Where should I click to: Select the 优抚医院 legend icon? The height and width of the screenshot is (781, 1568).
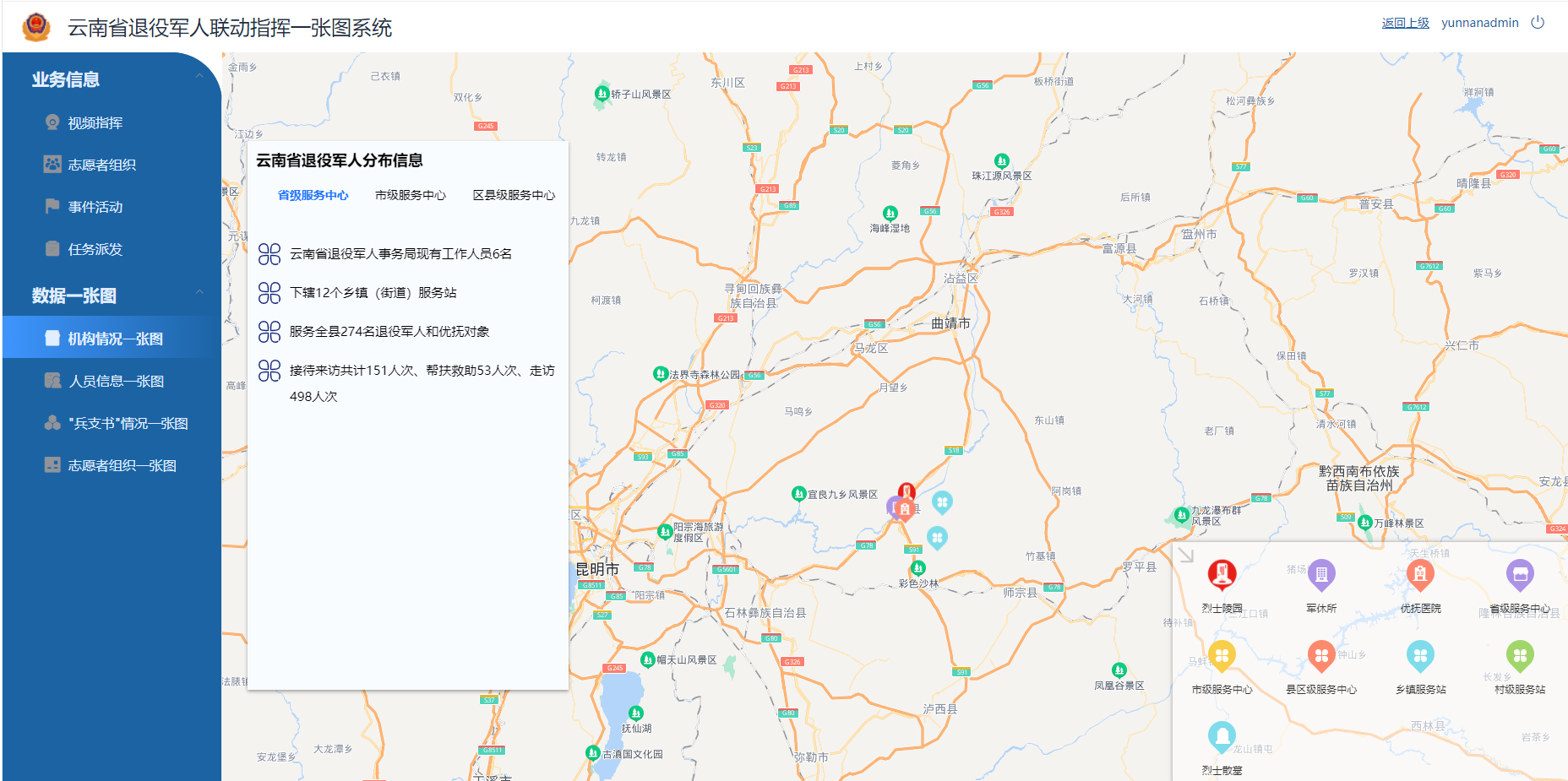[x=1420, y=575]
